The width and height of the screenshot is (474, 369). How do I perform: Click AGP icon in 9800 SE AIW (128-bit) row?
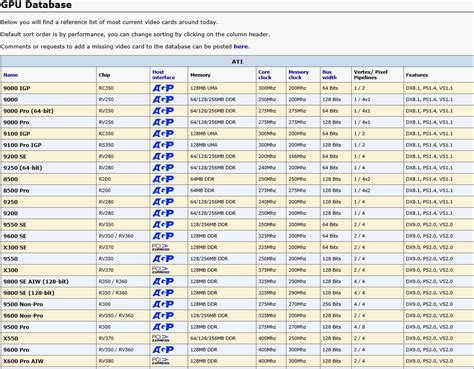tap(163, 281)
